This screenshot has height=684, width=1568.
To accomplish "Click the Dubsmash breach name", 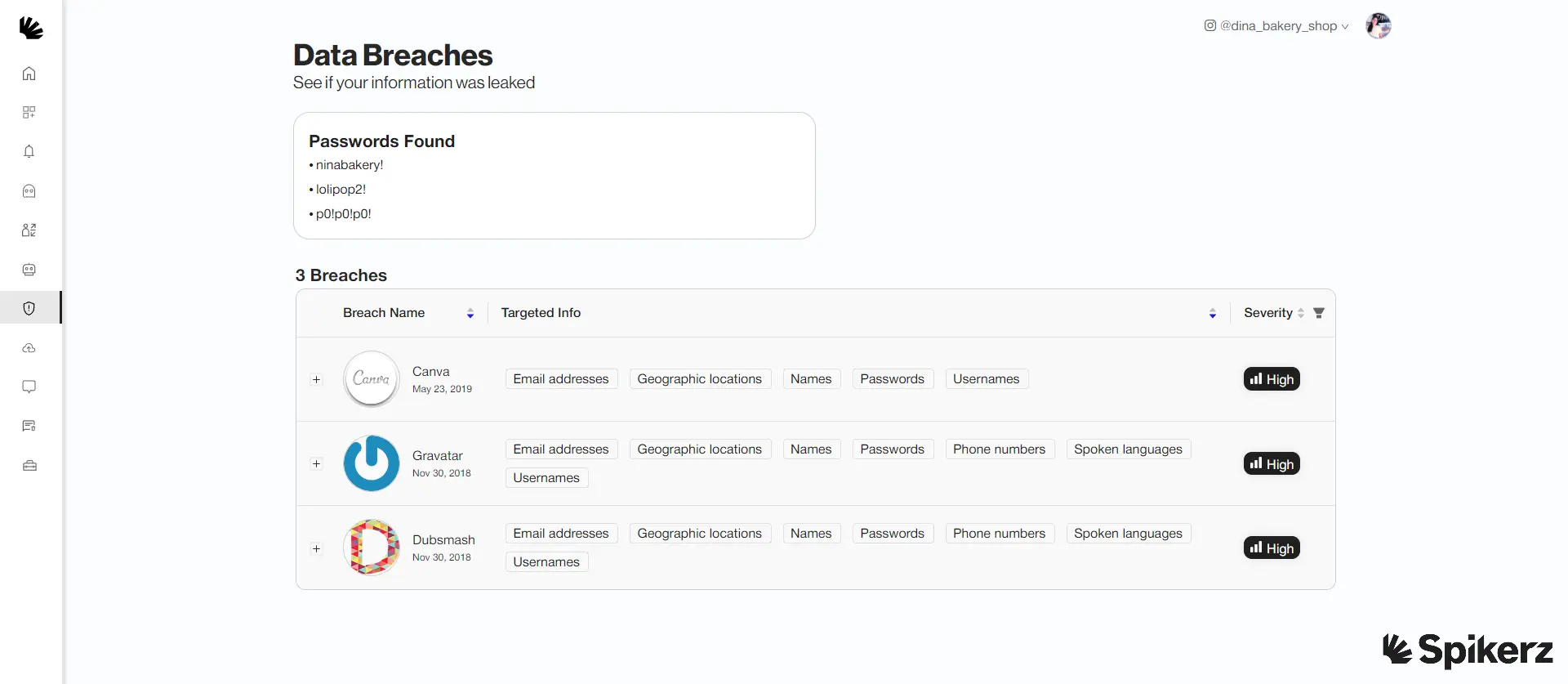I will [x=443, y=540].
